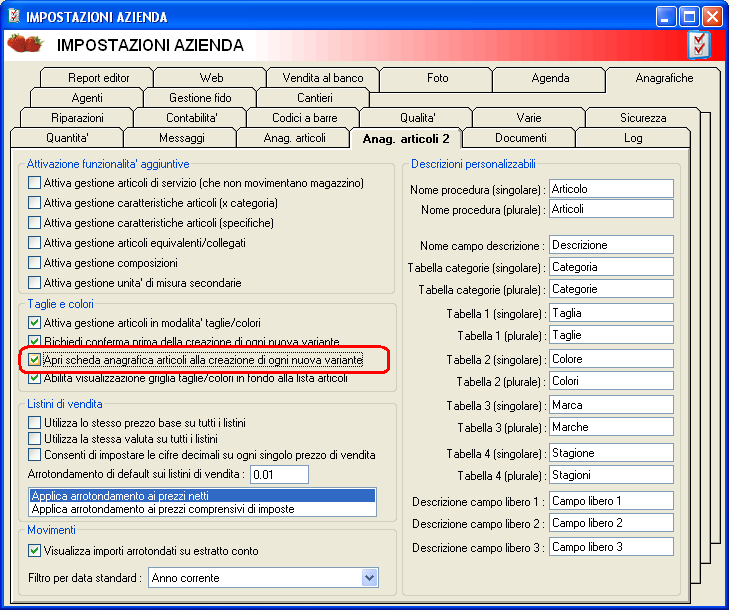This screenshot has width=729, height=610.
Task: Click the strawberry logo icon
Action: (x=25, y=43)
